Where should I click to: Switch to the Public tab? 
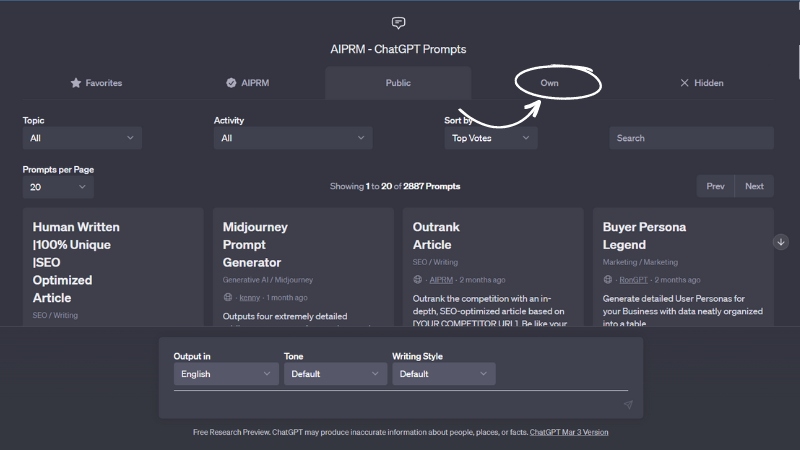click(x=398, y=83)
